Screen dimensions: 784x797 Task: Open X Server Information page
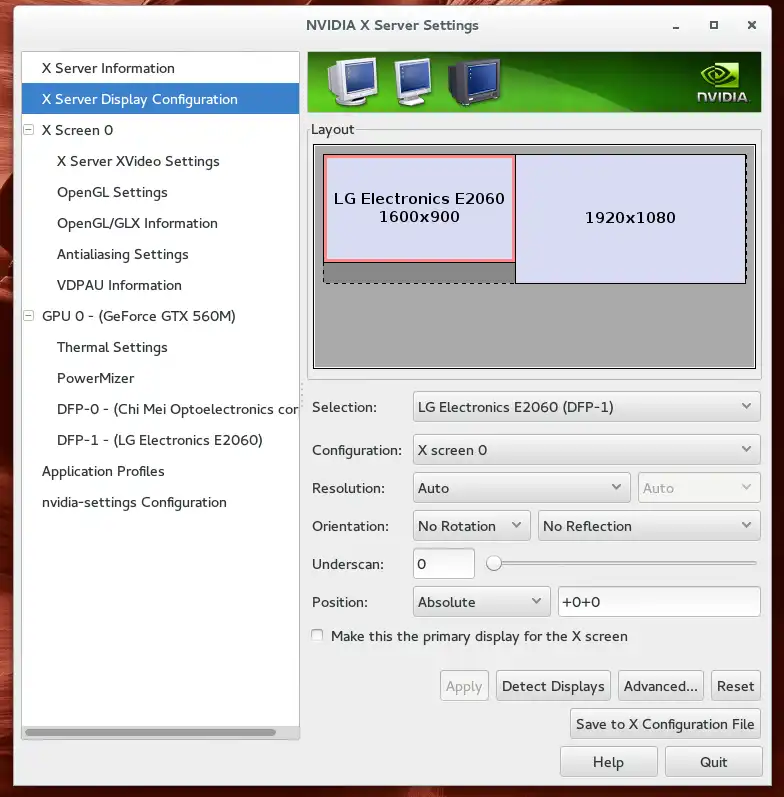pyautogui.click(x=160, y=68)
